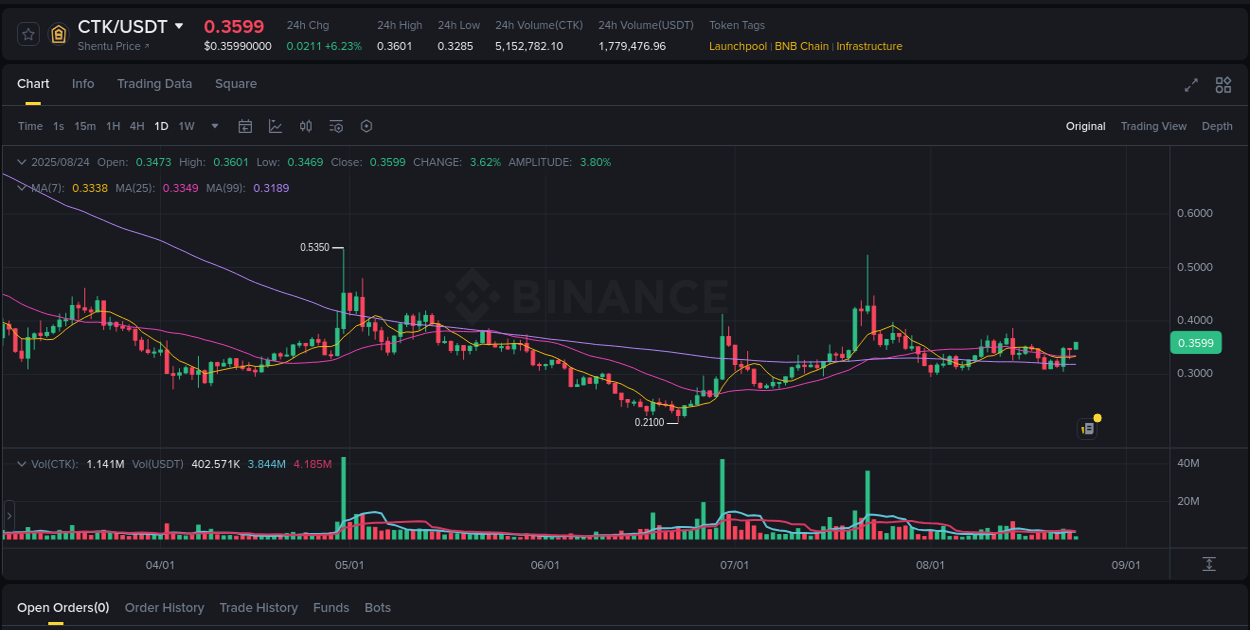
Task: Collapse the MA indicator row chevron
Action: (x=21, y=187)
